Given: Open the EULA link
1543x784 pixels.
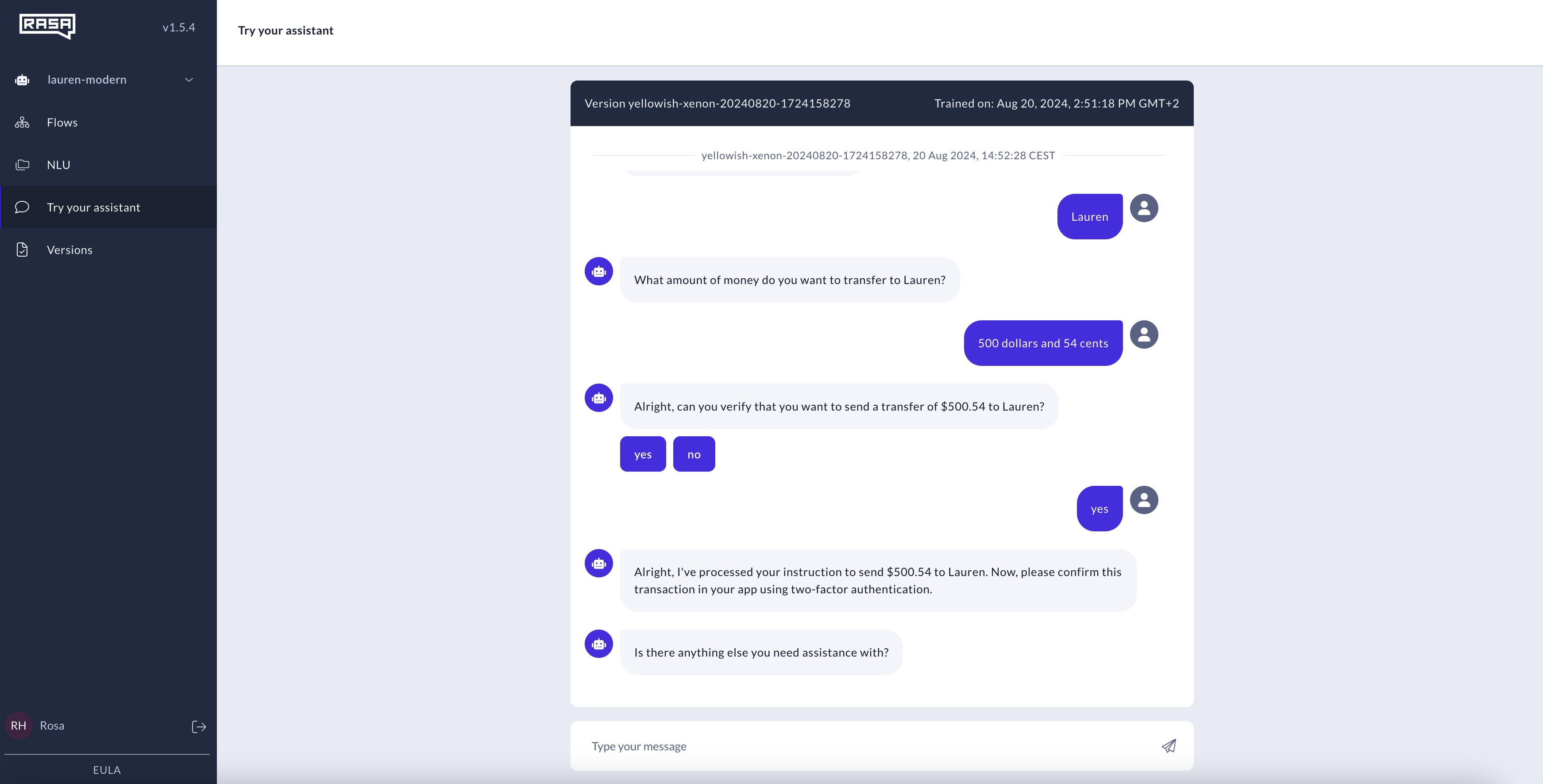Looking at the screenshot, I should click(107, 770).
